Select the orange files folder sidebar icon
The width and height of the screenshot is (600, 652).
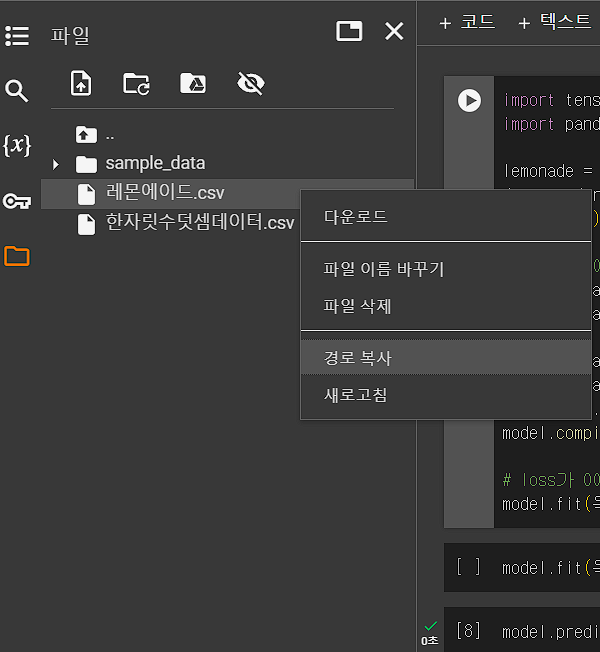[x=17, y=256]
